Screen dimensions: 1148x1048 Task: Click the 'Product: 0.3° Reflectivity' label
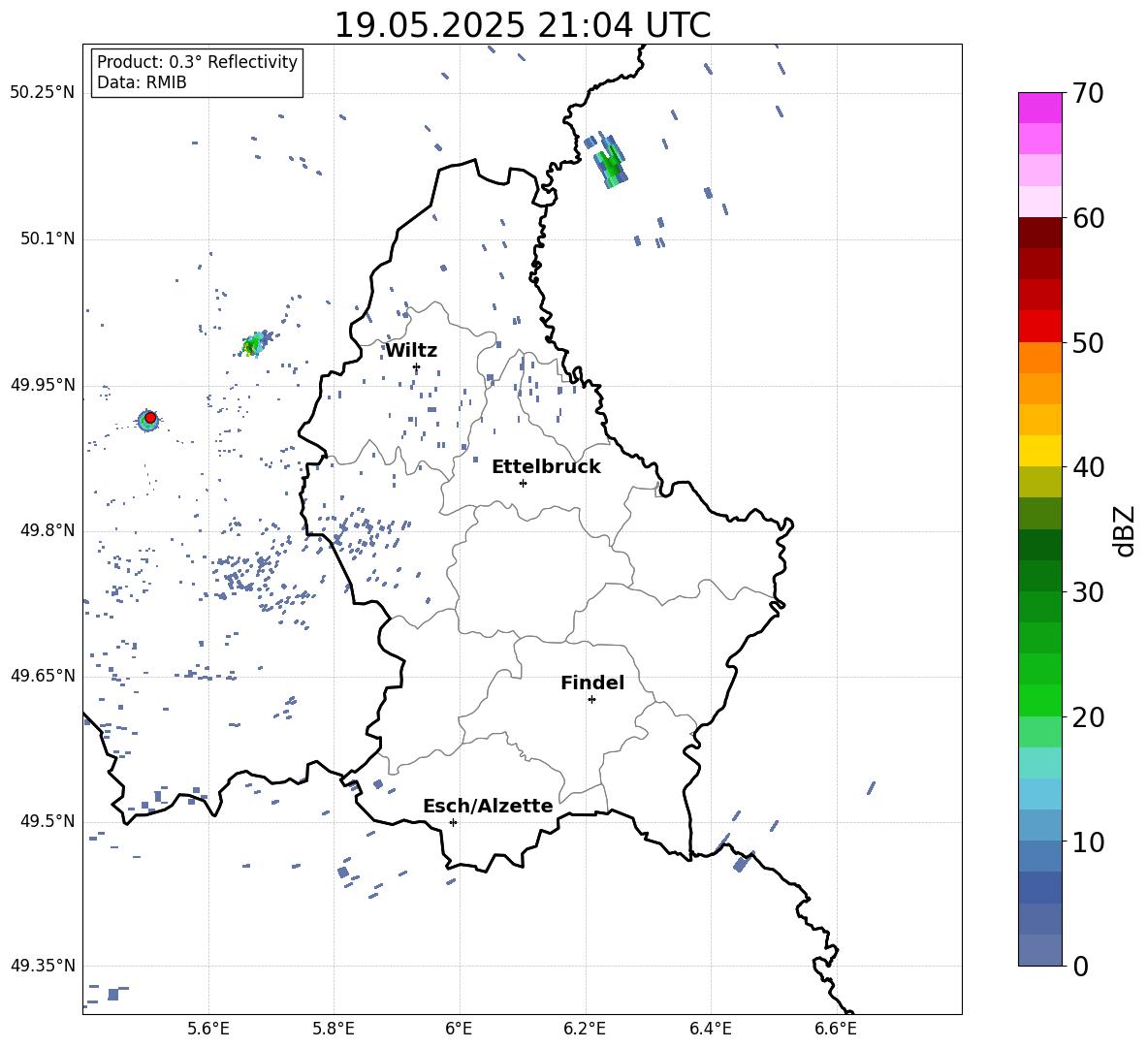point(197,62)
